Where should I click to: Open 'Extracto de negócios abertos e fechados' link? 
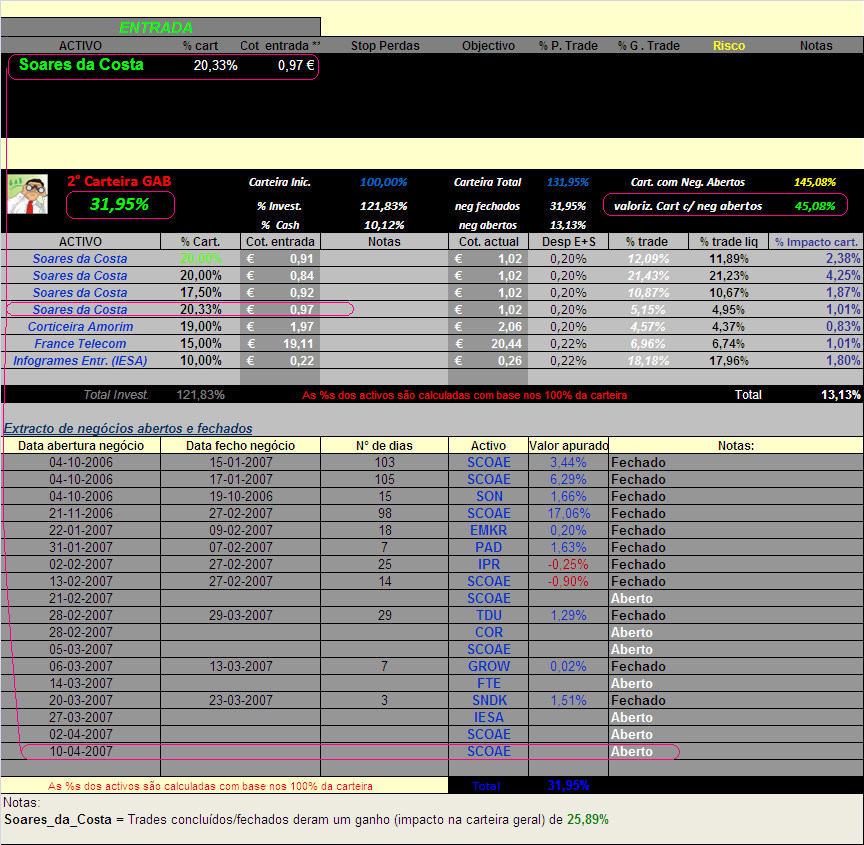[128, 428]
